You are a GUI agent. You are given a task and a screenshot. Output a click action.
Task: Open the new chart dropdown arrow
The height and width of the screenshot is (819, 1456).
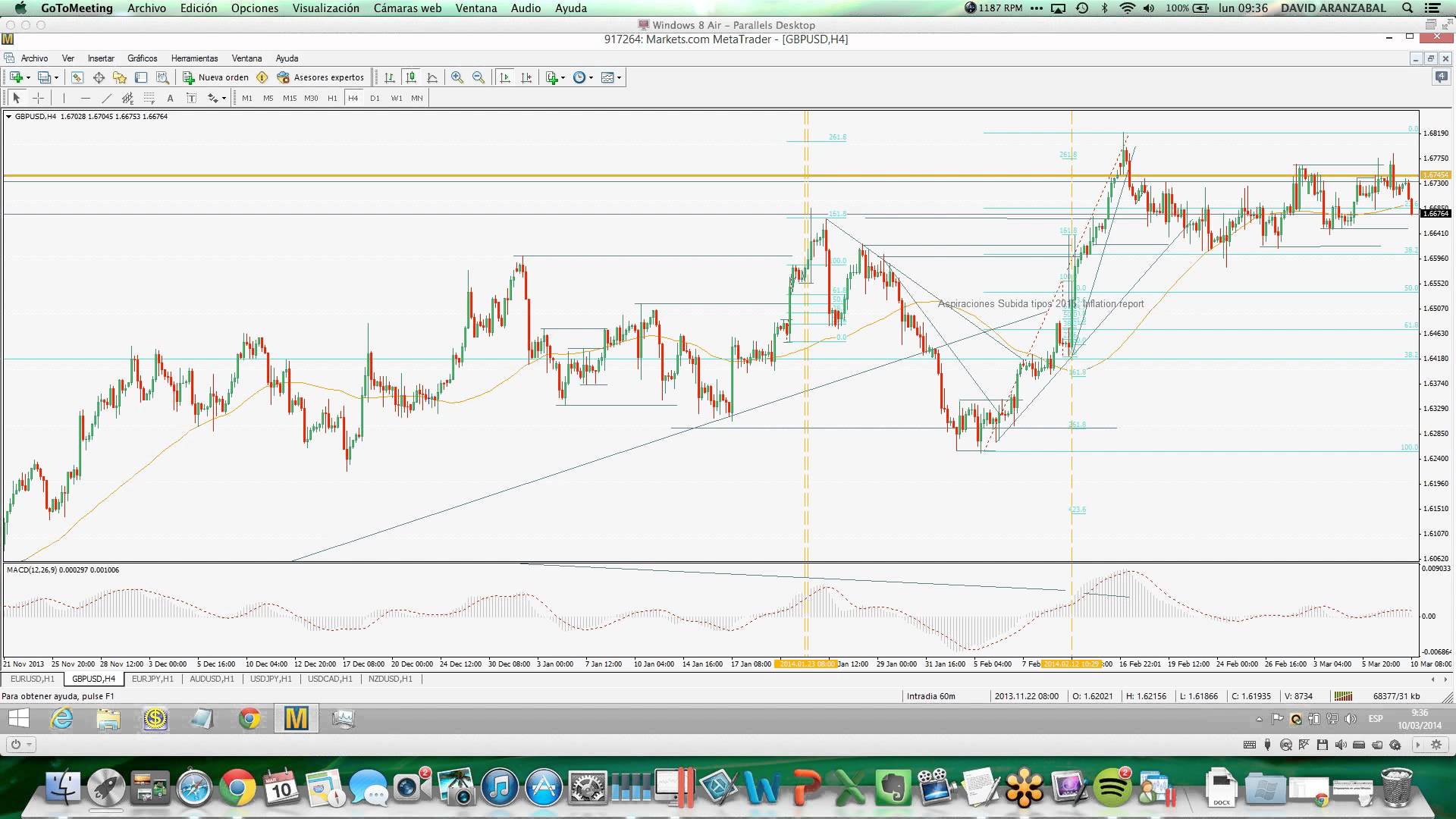coord(28,77)
